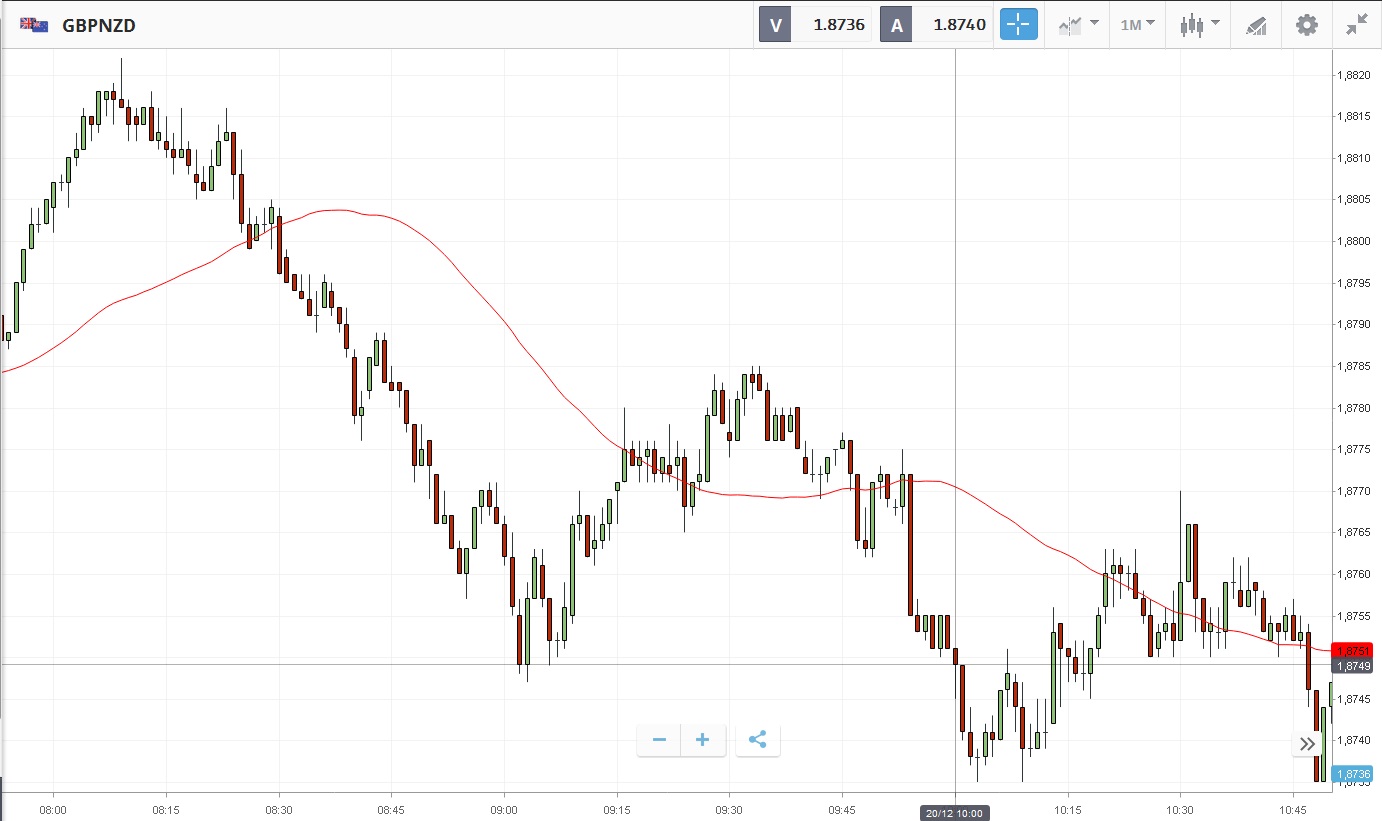Viewport: 1382px width, 821px height.
Task: Select the drawing tools icon
Action: (1256, 25)
